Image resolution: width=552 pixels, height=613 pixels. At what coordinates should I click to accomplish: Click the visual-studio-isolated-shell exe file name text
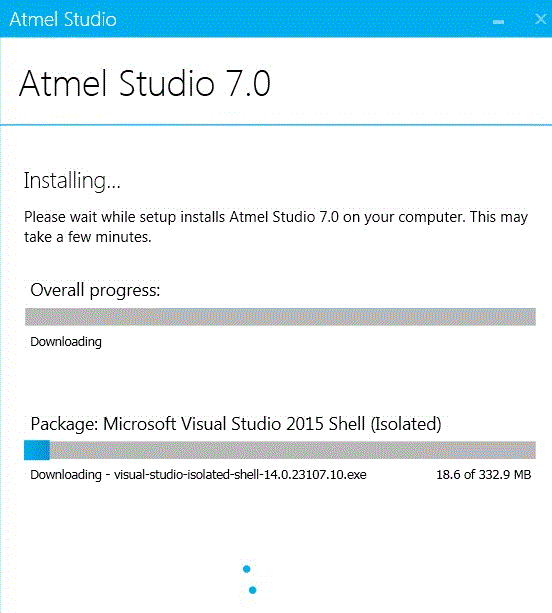pyautogui.click(x=240, y=475)
